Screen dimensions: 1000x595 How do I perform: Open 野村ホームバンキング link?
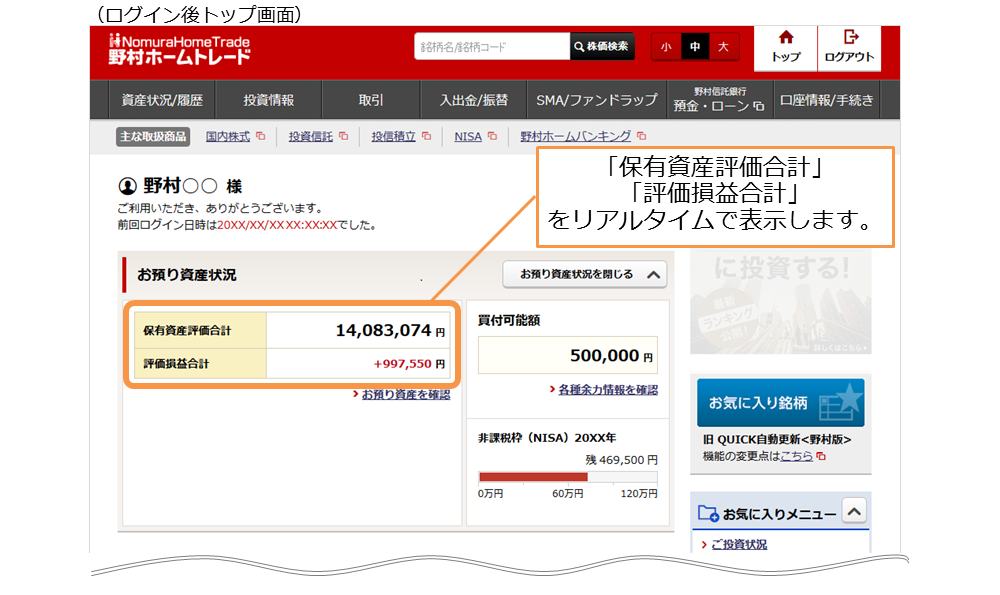coord(575,136)
